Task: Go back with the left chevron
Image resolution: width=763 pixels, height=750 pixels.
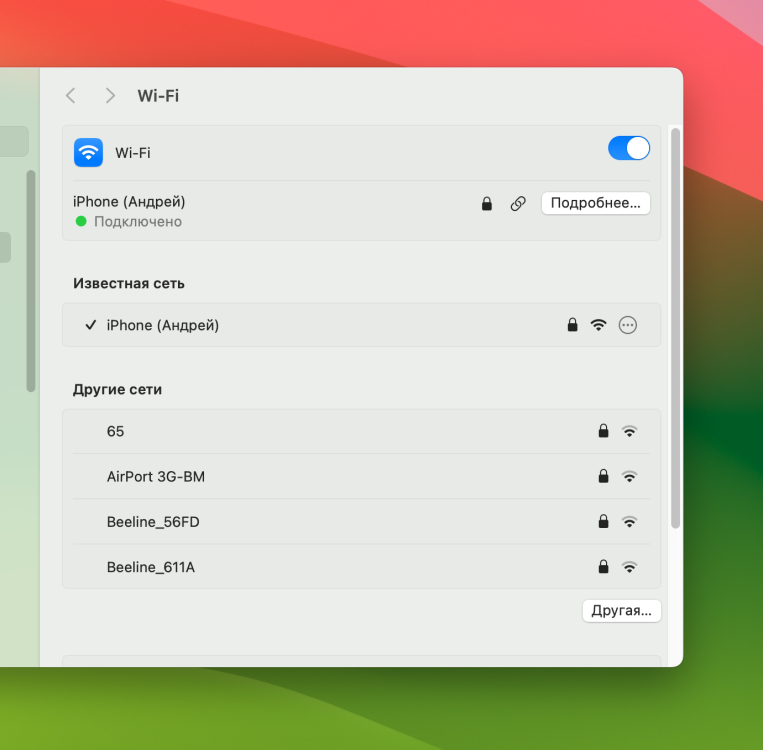Action: click(71, 96)
